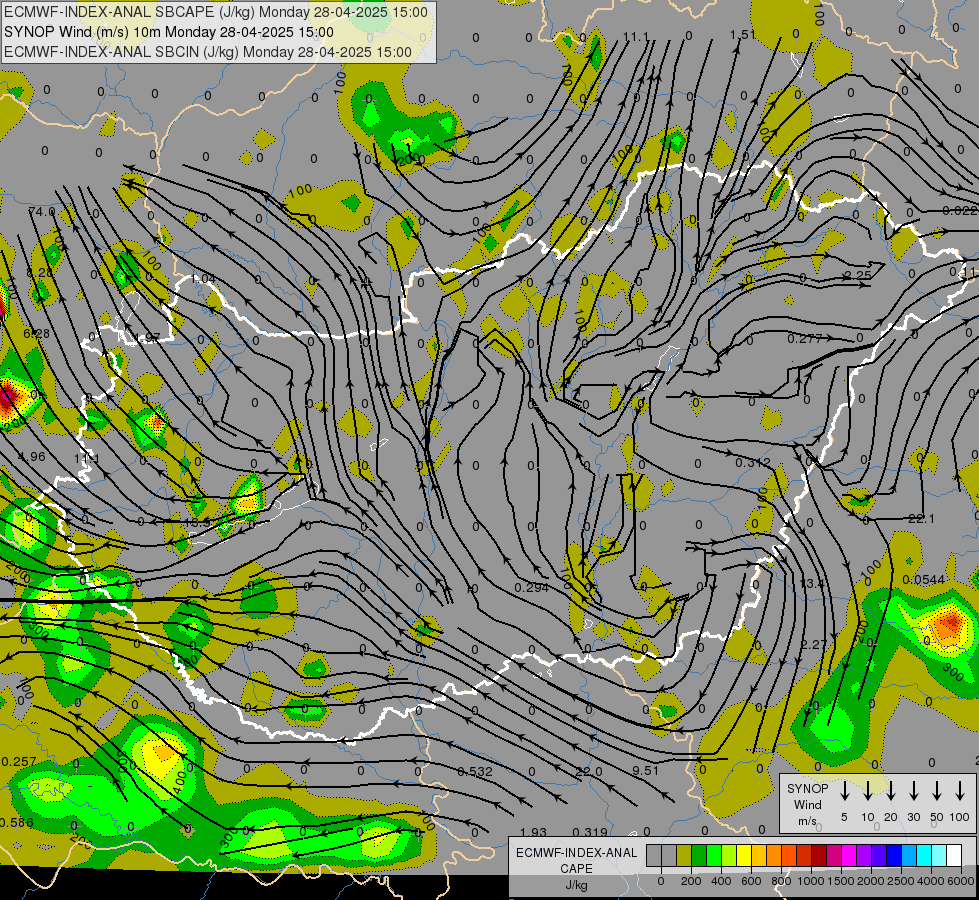The width and height of the screenshot is (979, 900).
Task: Click the 74.0 value on the map
Action: click(x=42, y=212)
